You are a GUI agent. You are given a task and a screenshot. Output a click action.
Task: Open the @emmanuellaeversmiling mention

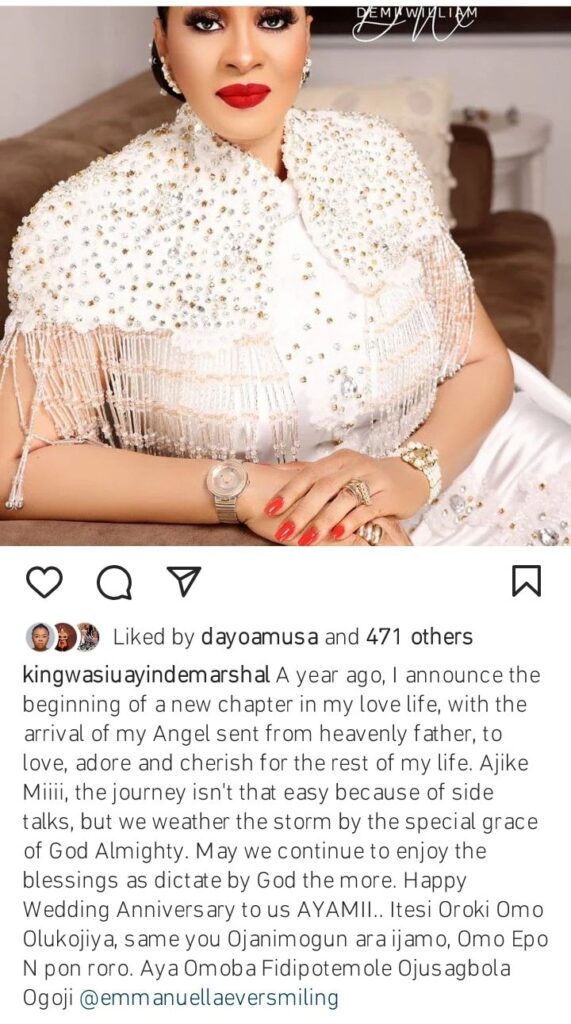209,998
